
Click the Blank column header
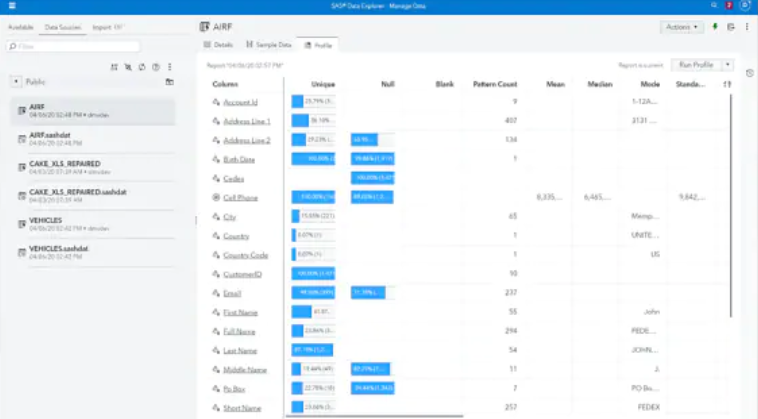click(444, 84)
